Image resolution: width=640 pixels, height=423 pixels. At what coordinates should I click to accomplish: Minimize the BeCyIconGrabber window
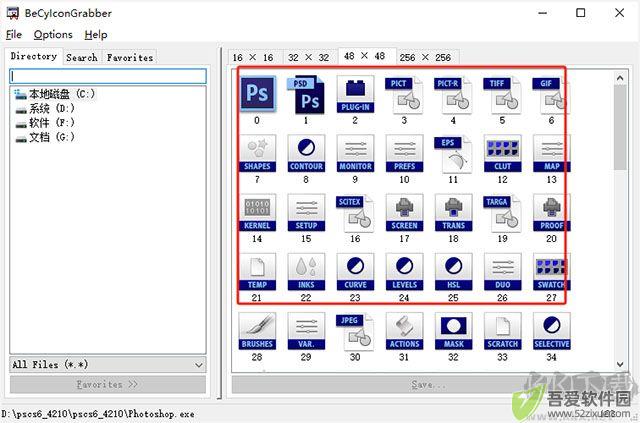point(542,13)
